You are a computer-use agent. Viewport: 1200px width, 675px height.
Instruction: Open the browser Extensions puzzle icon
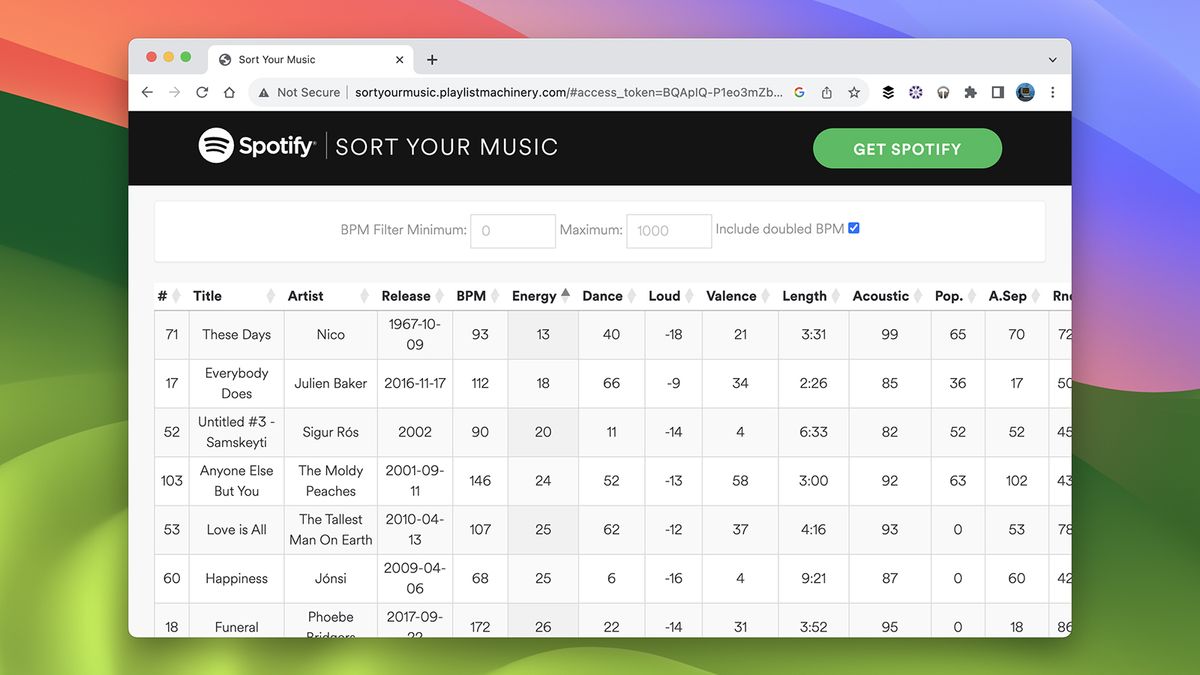(970, 92)
